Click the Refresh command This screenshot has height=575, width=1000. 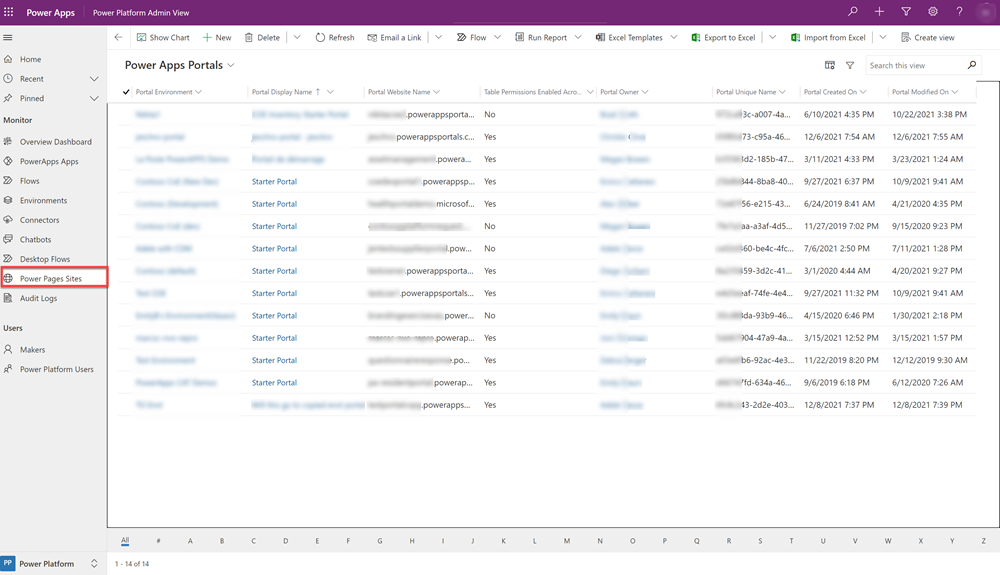[335, 38]
